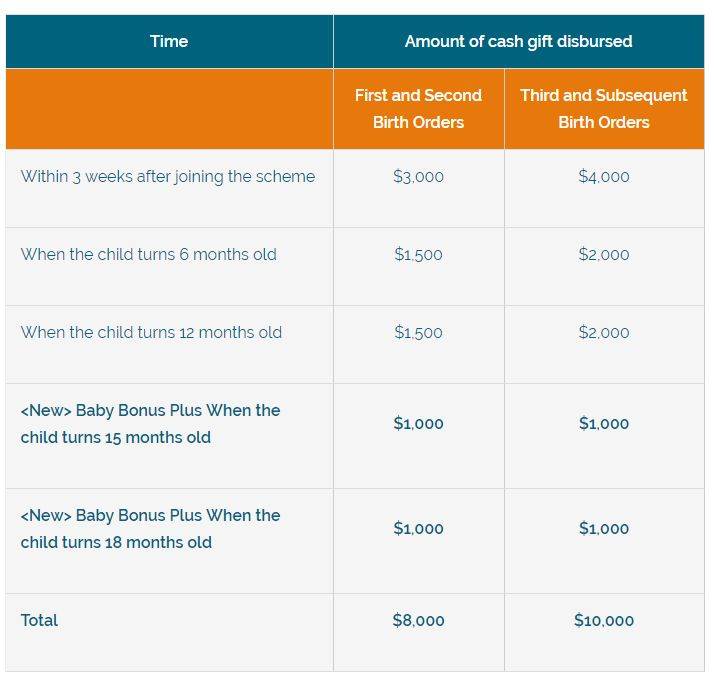The image size is (714, 683).
Task: Click the $3,000 amount cell
Action: (x=418, y=176)
